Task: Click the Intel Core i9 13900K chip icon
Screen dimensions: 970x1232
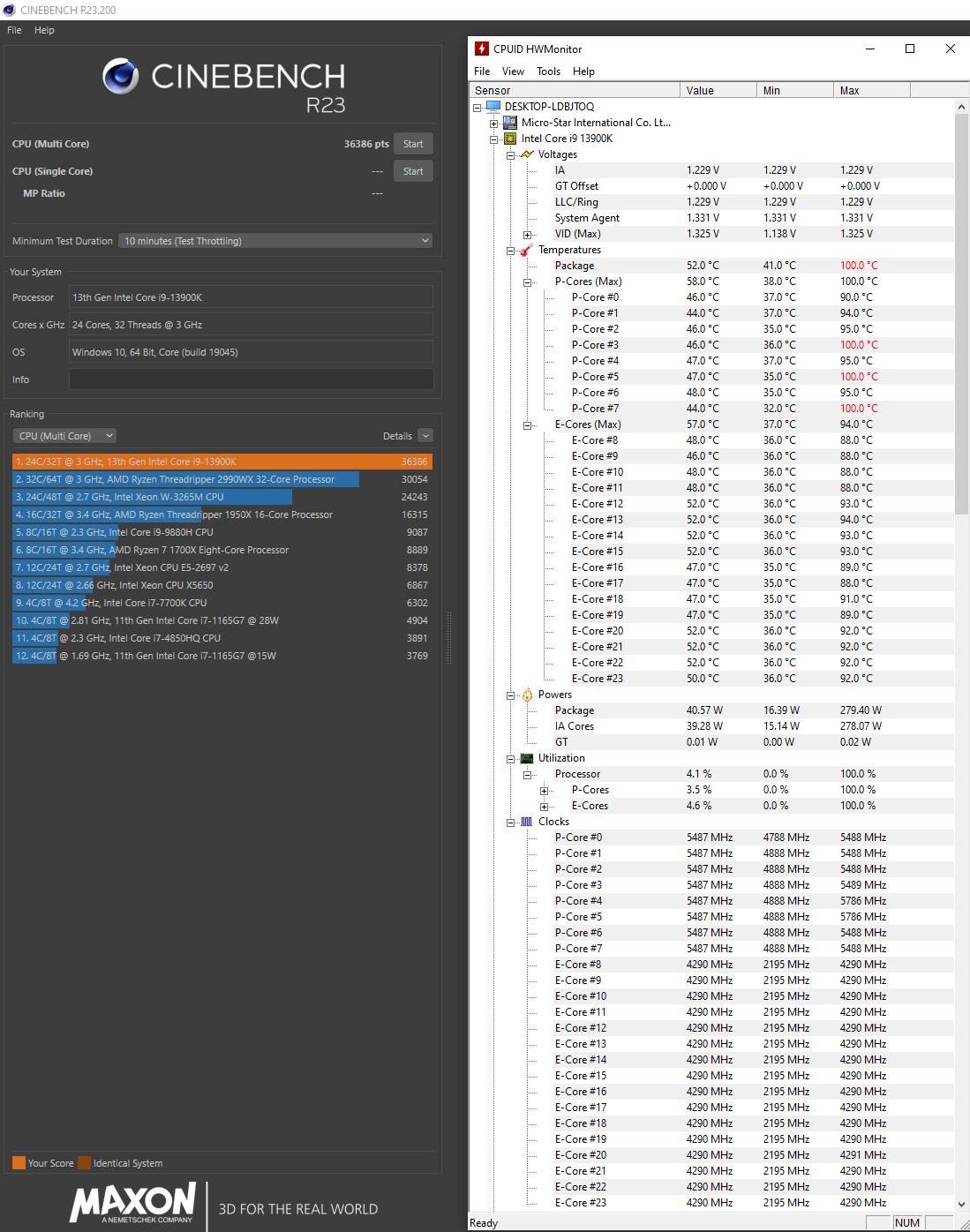Action: (x=510, y=139)
